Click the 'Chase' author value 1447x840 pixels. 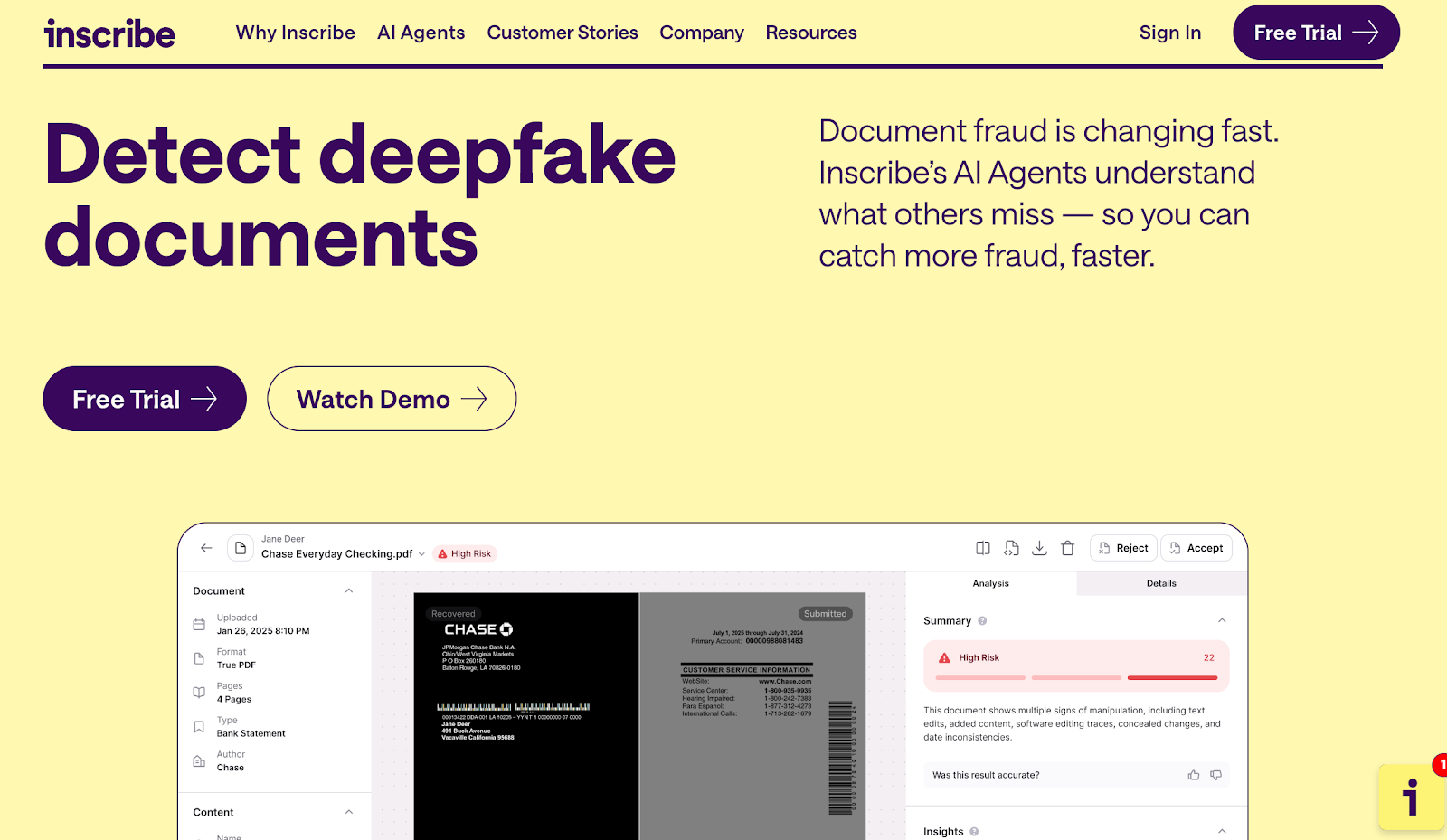click(231, 768)
